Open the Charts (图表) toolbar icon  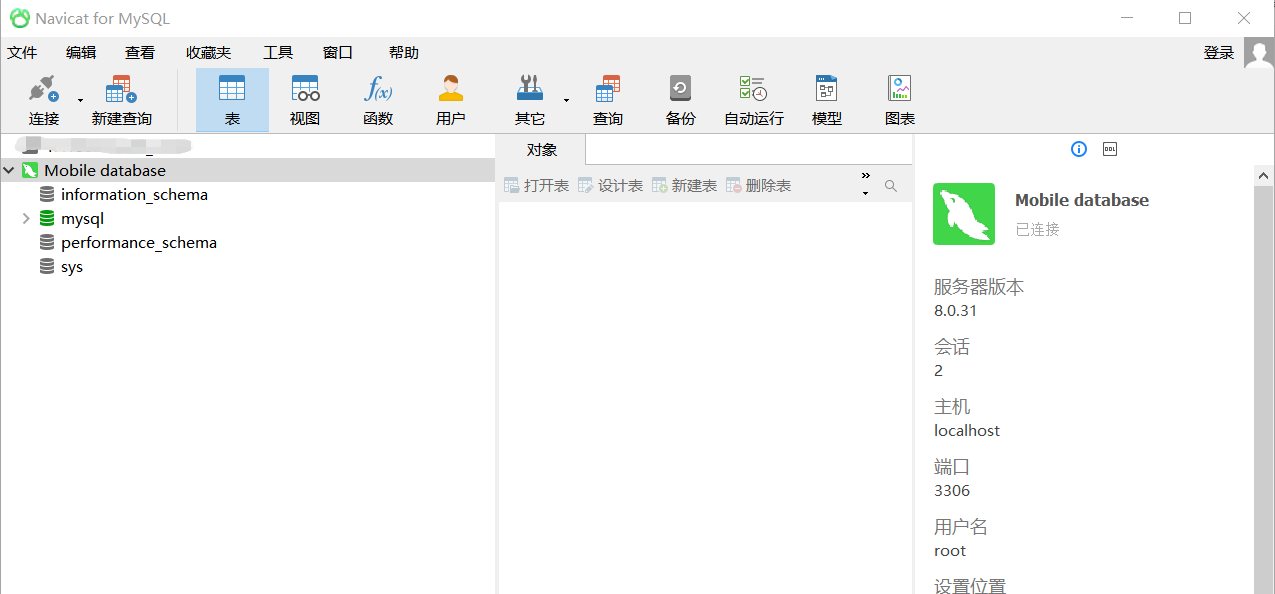(900, 89)
